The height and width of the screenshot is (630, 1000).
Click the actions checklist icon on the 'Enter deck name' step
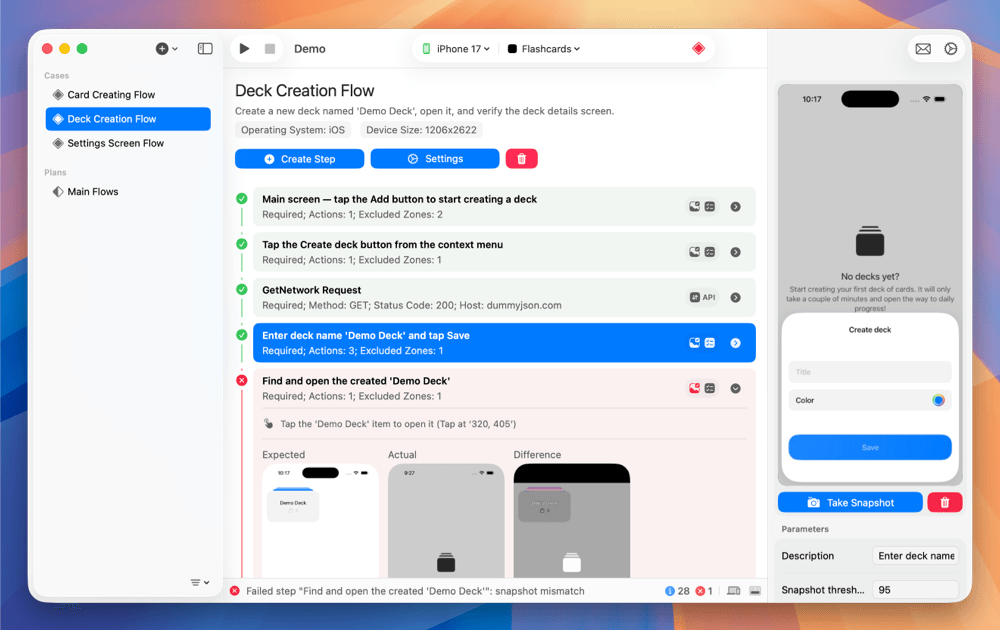710,343
